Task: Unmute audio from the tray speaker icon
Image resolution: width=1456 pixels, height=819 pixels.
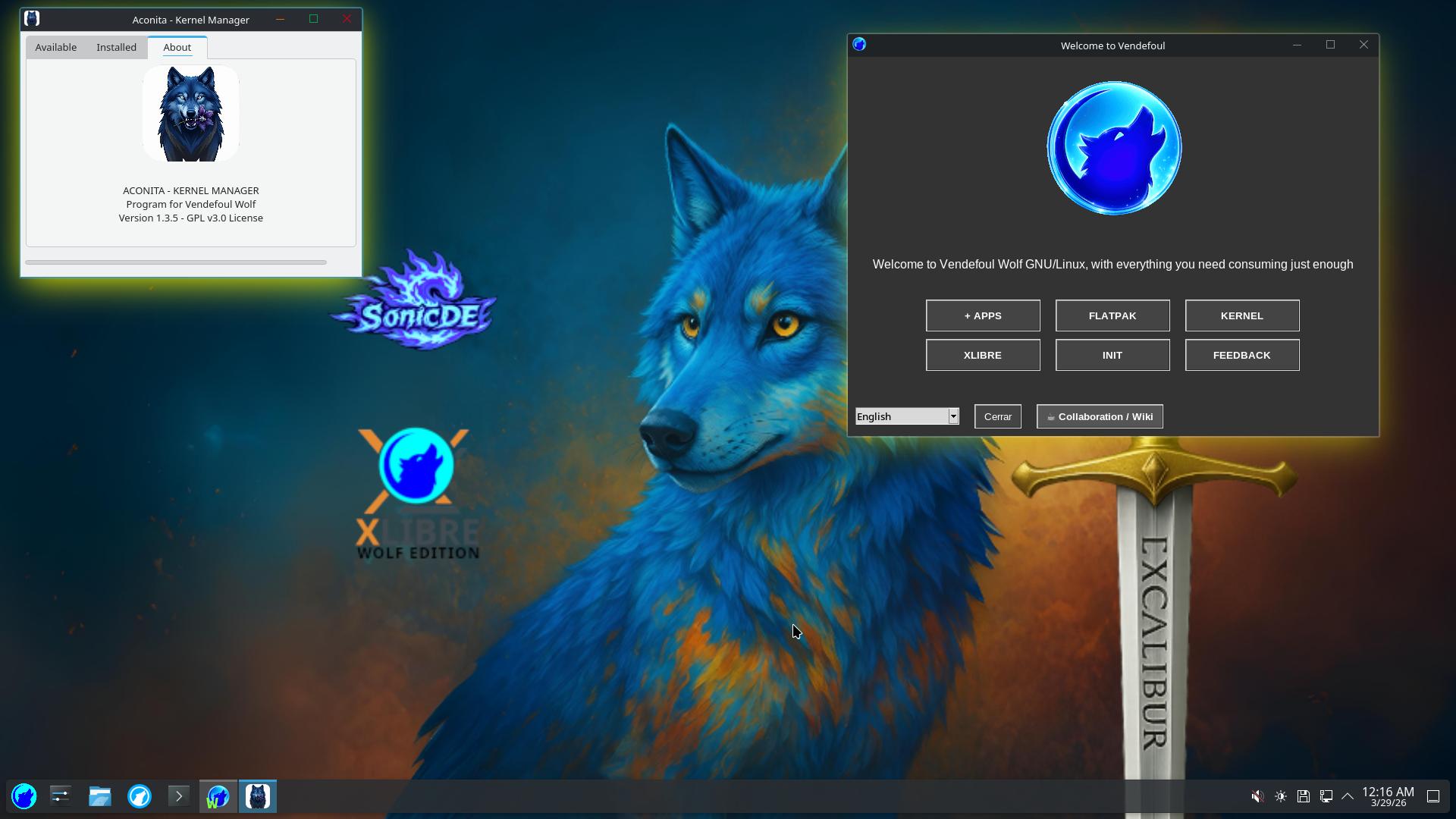Action: (x=1257, y=796)
